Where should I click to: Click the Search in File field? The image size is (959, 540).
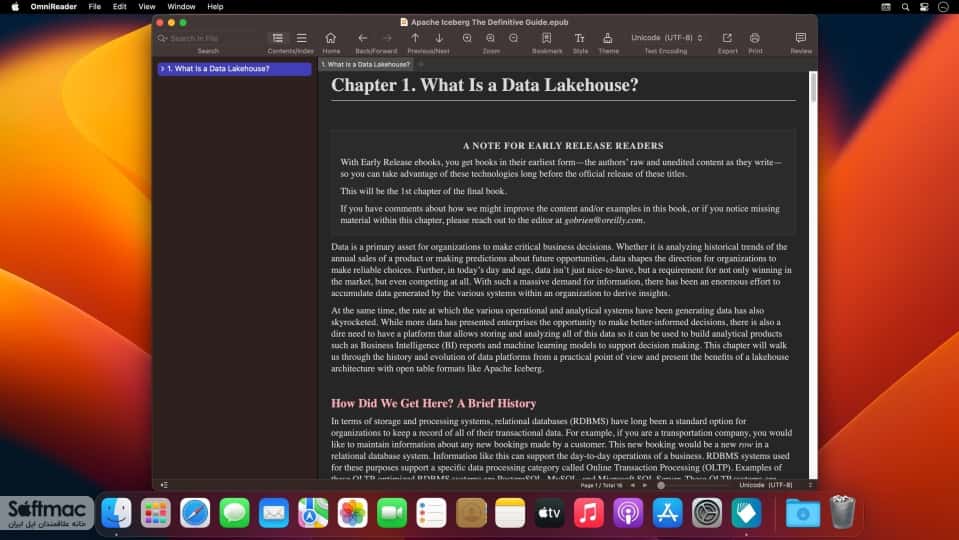pos(208,38)
